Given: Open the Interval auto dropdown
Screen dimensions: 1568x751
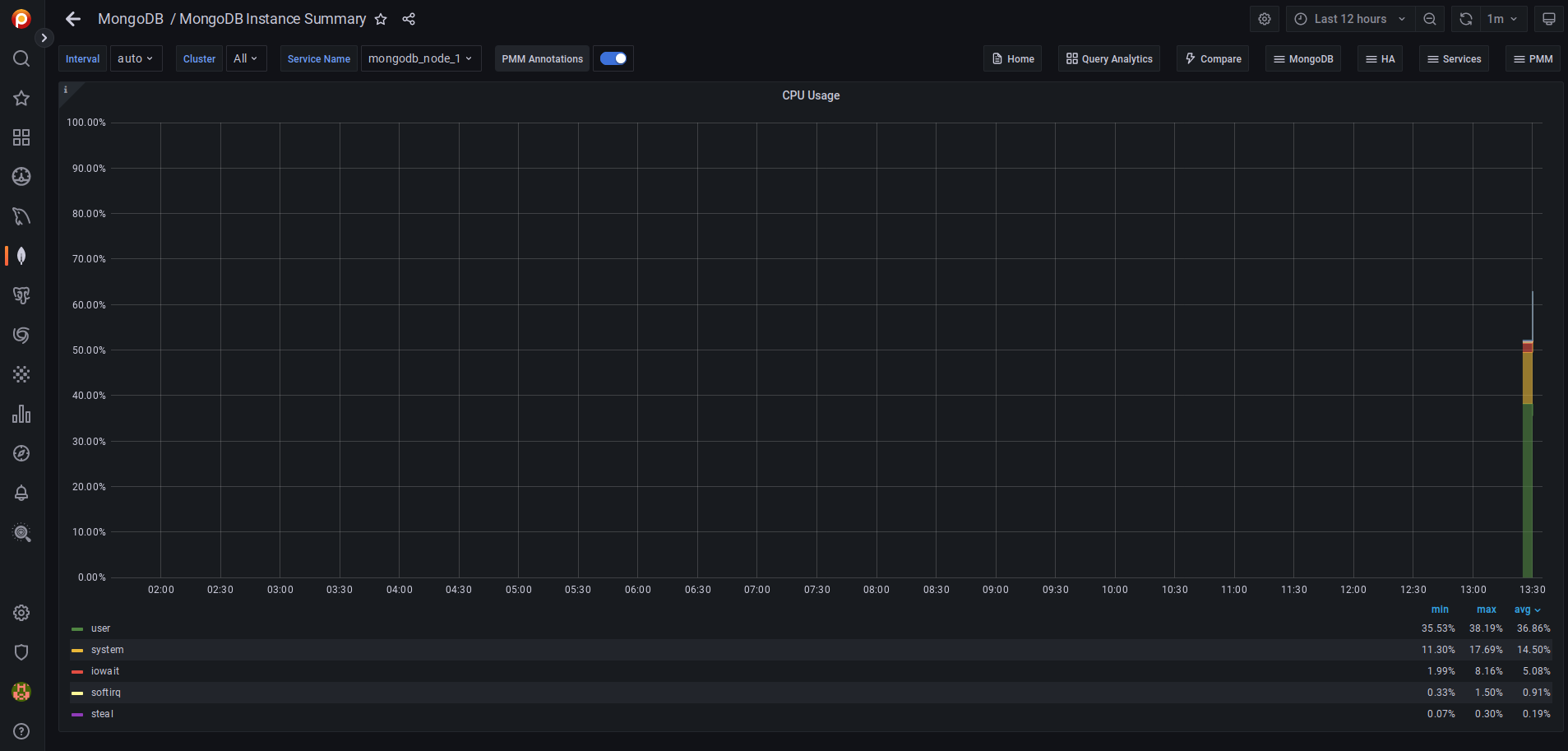Looking at the screenshot, I should (136, 58).
